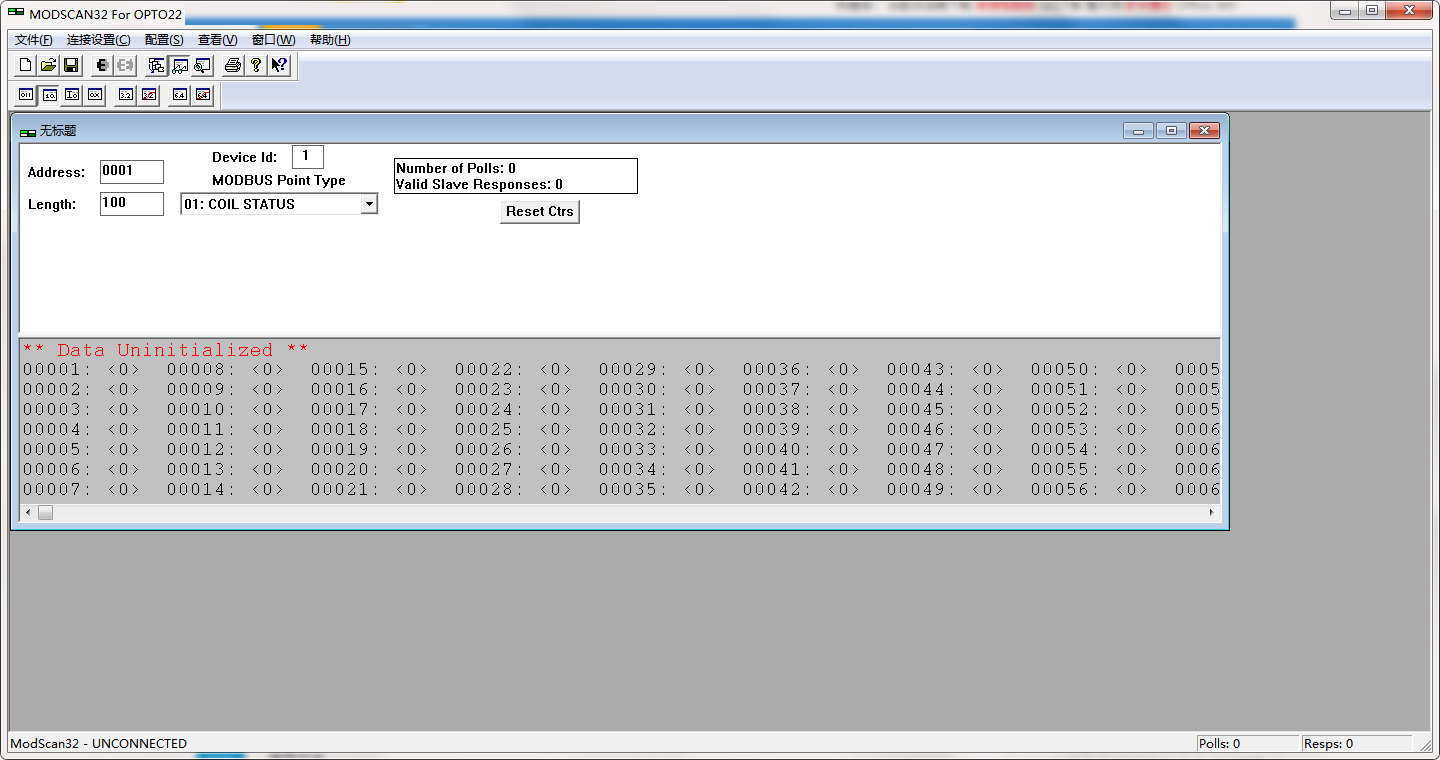Toggle swapped double precision display
Image resolution: width=1440 pixels, height=760 pixels.
click(202, 95)
